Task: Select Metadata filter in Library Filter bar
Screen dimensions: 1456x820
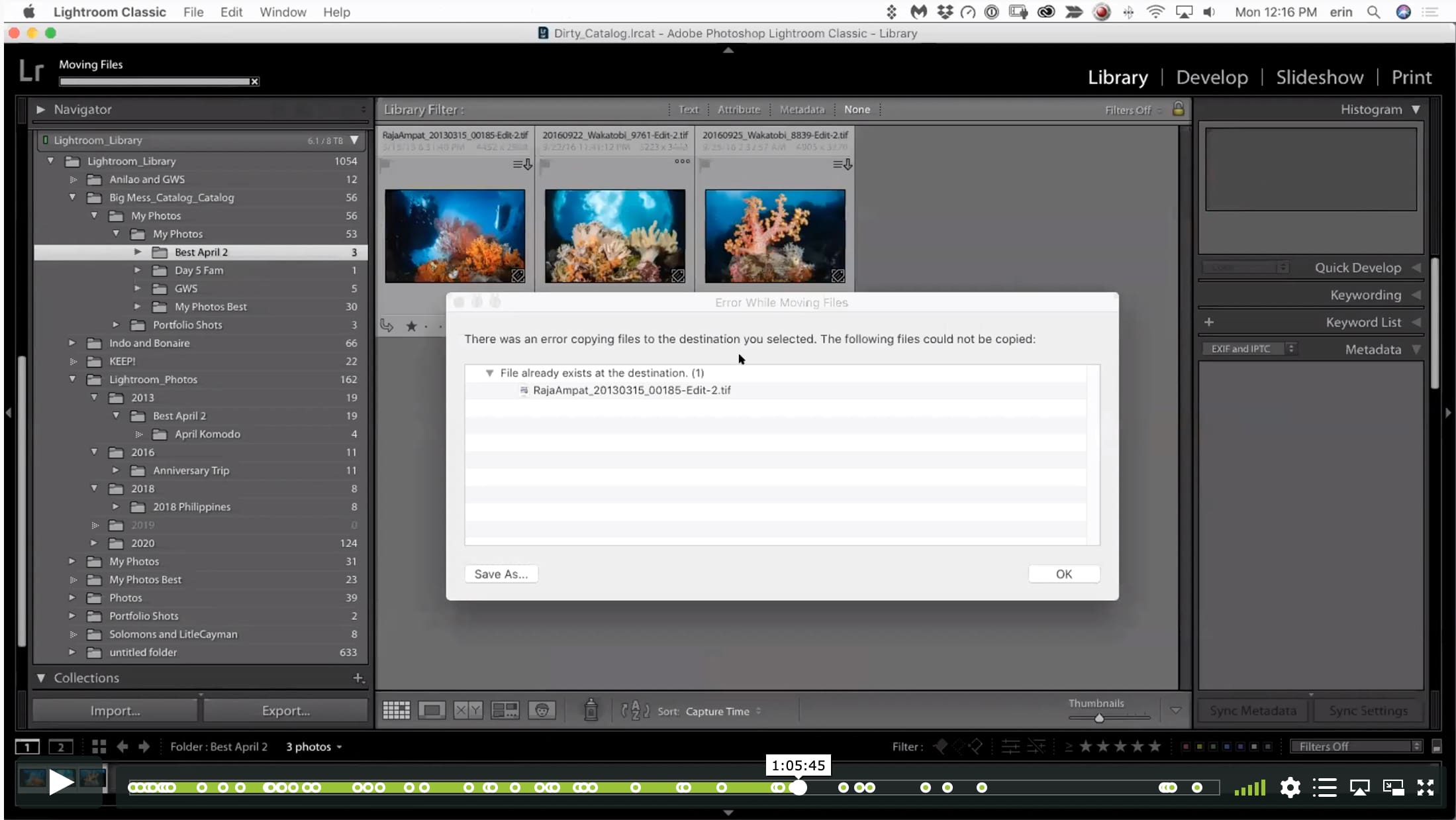Action: (x=802, y=109)
